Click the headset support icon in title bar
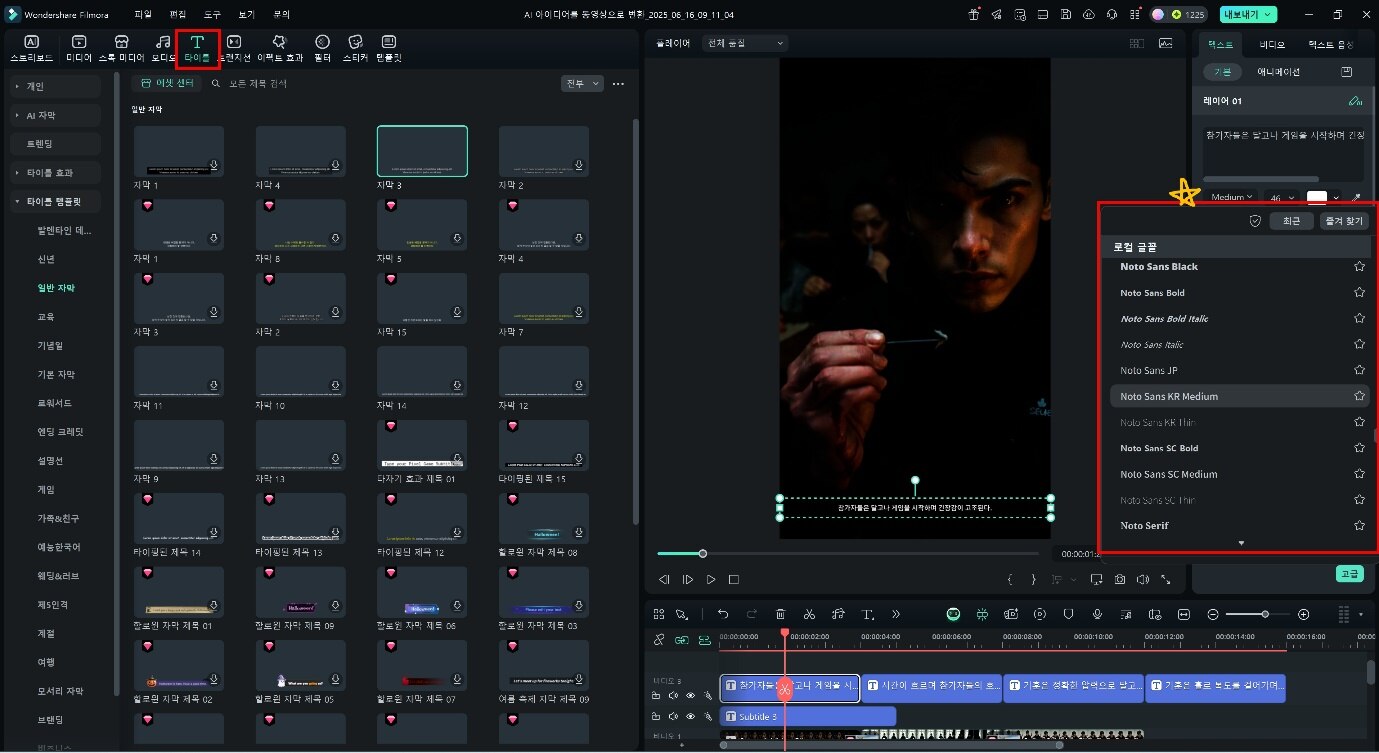 [1110, 14]
